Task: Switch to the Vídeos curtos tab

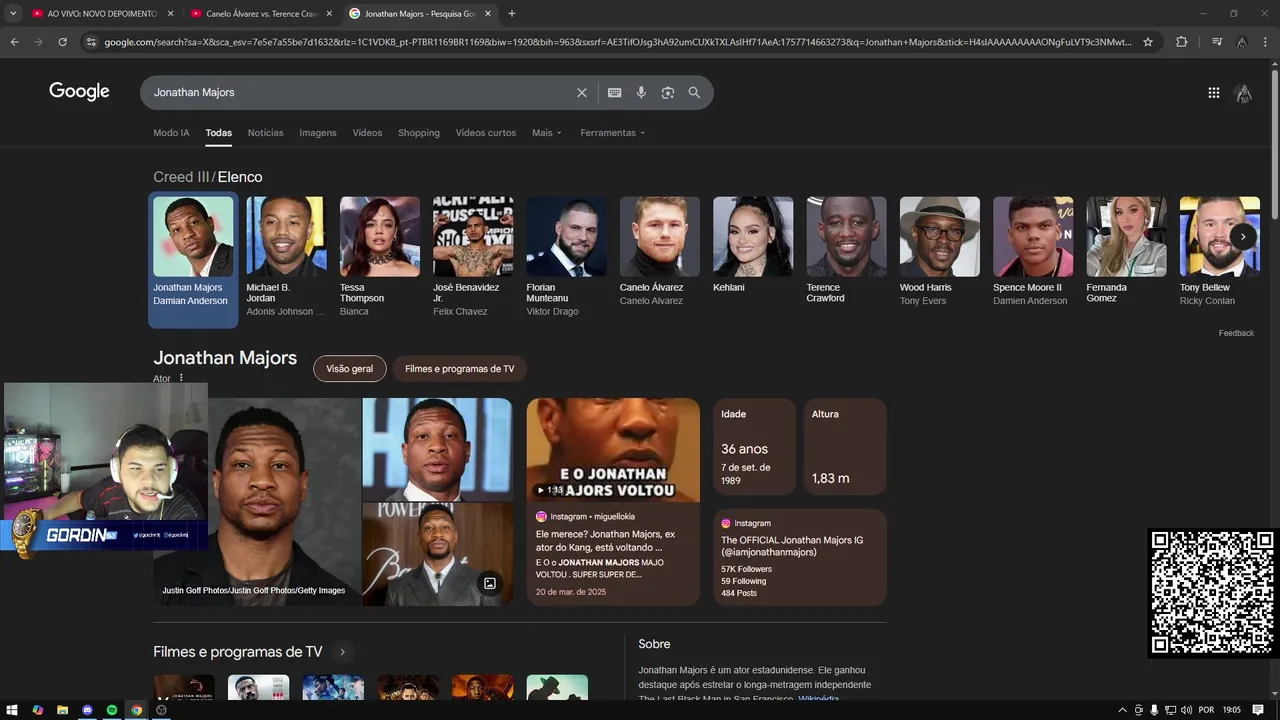Action: pos(485,132)
